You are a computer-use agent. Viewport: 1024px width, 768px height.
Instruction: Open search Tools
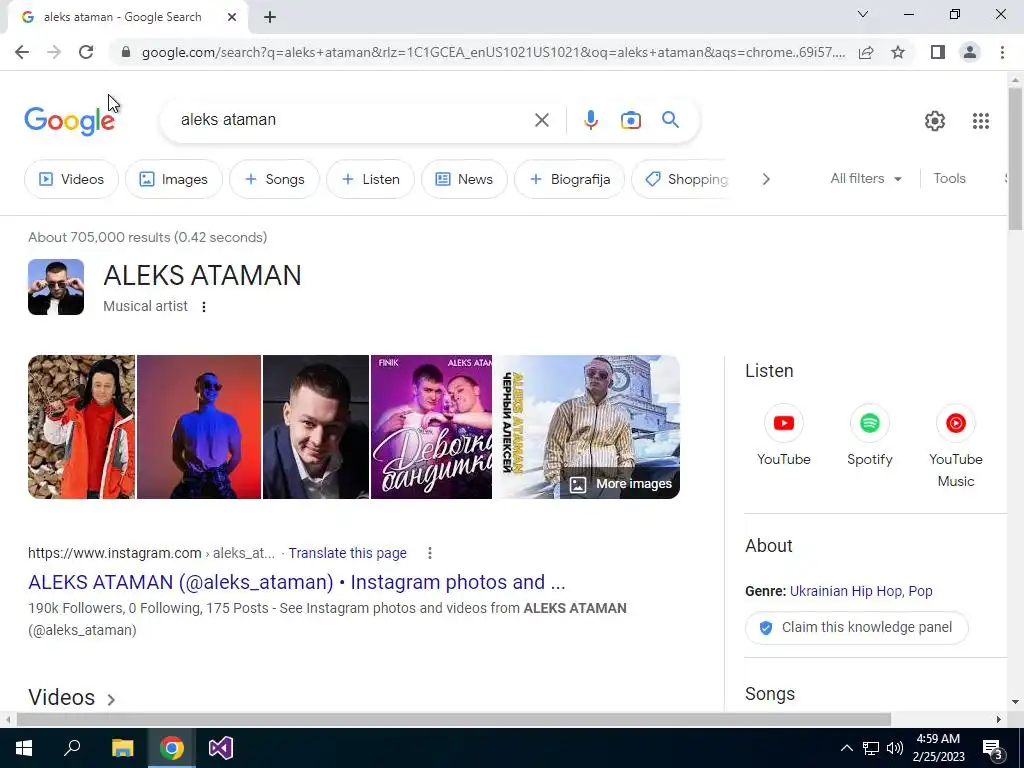pyautogui.click(x=949, y=178)
